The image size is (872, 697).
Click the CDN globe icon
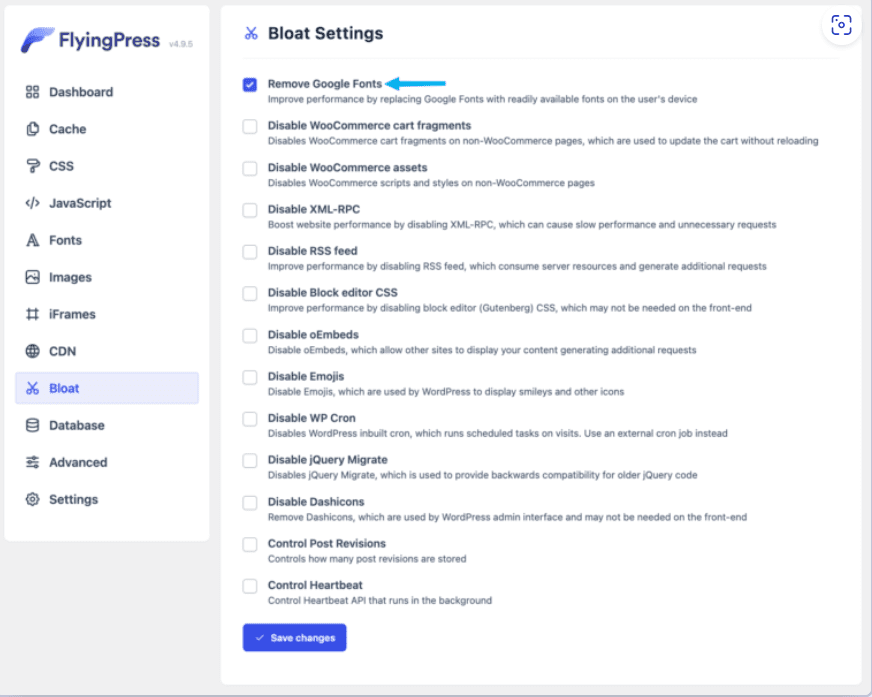click(32, 351)
